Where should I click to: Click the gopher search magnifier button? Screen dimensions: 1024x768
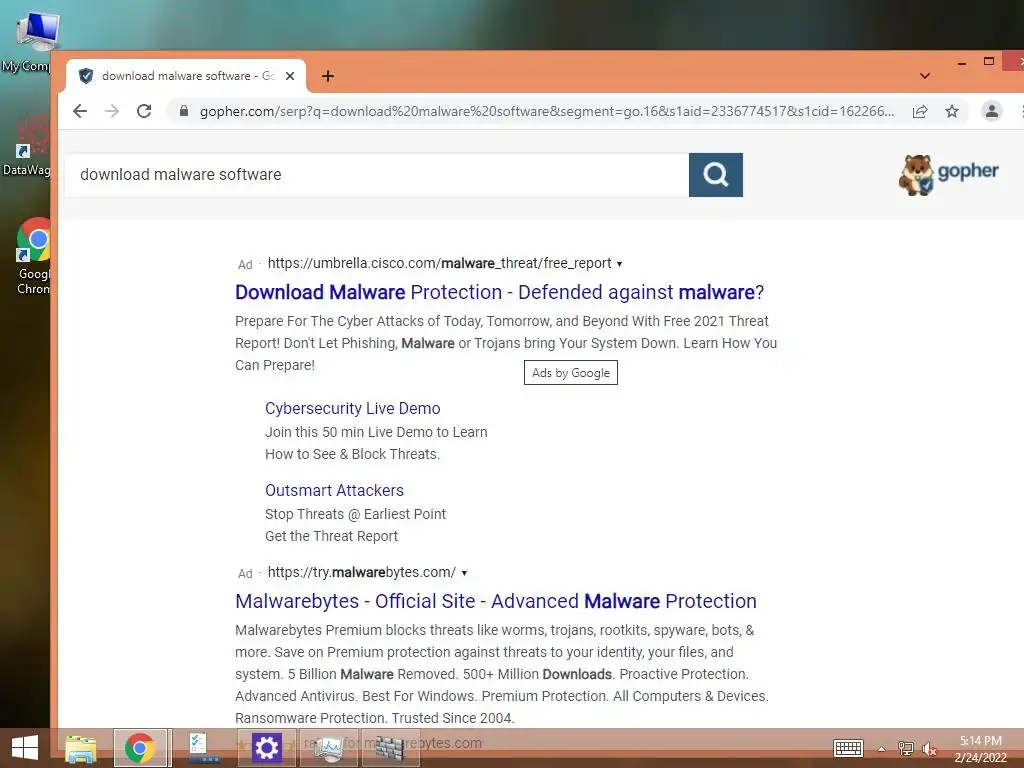[x=716, y=174]
